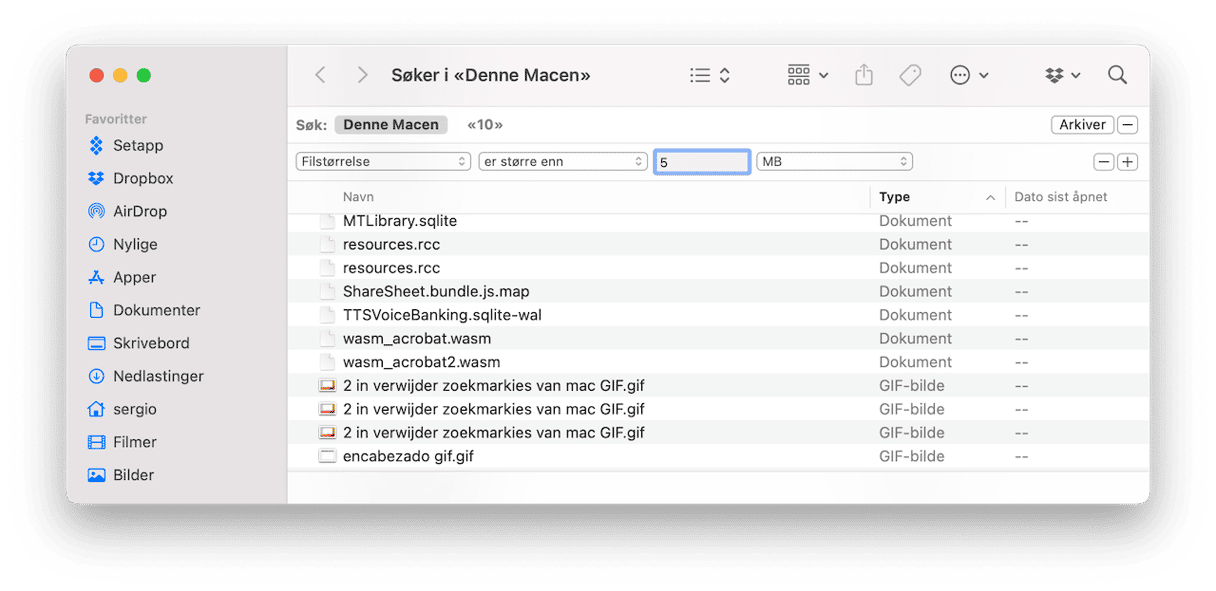Click Dokument type of MTLibrary.sqlite
The height and width of the screenshot is (591, 1216).
(x=915, y=221)
